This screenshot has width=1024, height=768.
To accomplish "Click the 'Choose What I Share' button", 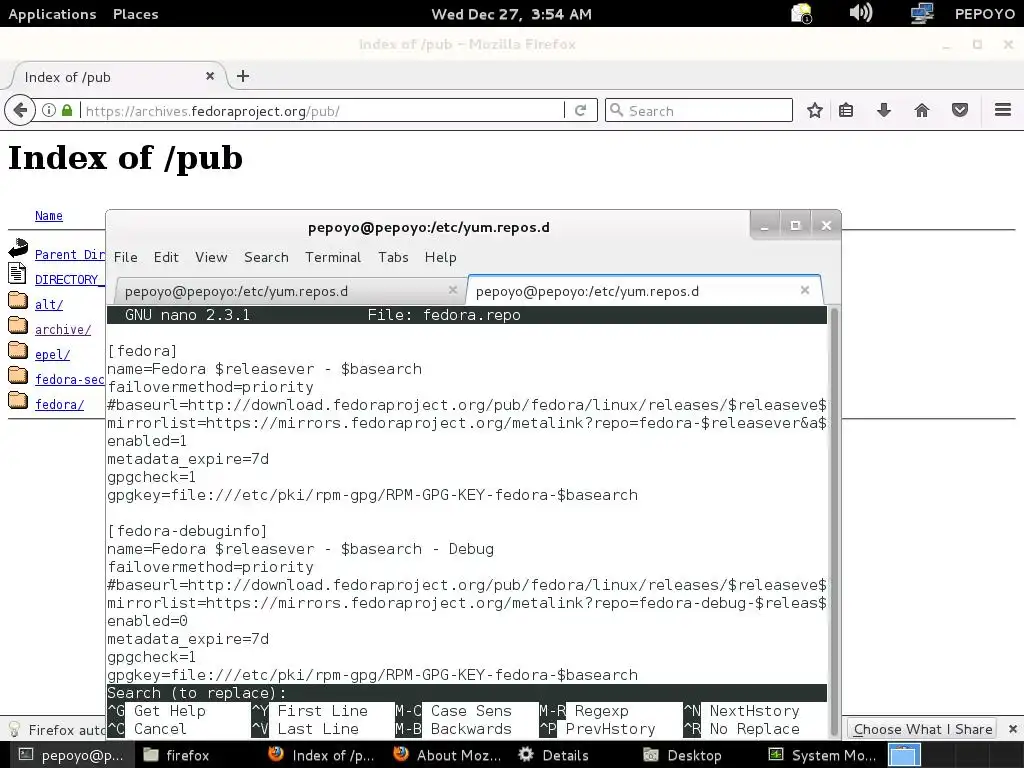I will point(923,729).
